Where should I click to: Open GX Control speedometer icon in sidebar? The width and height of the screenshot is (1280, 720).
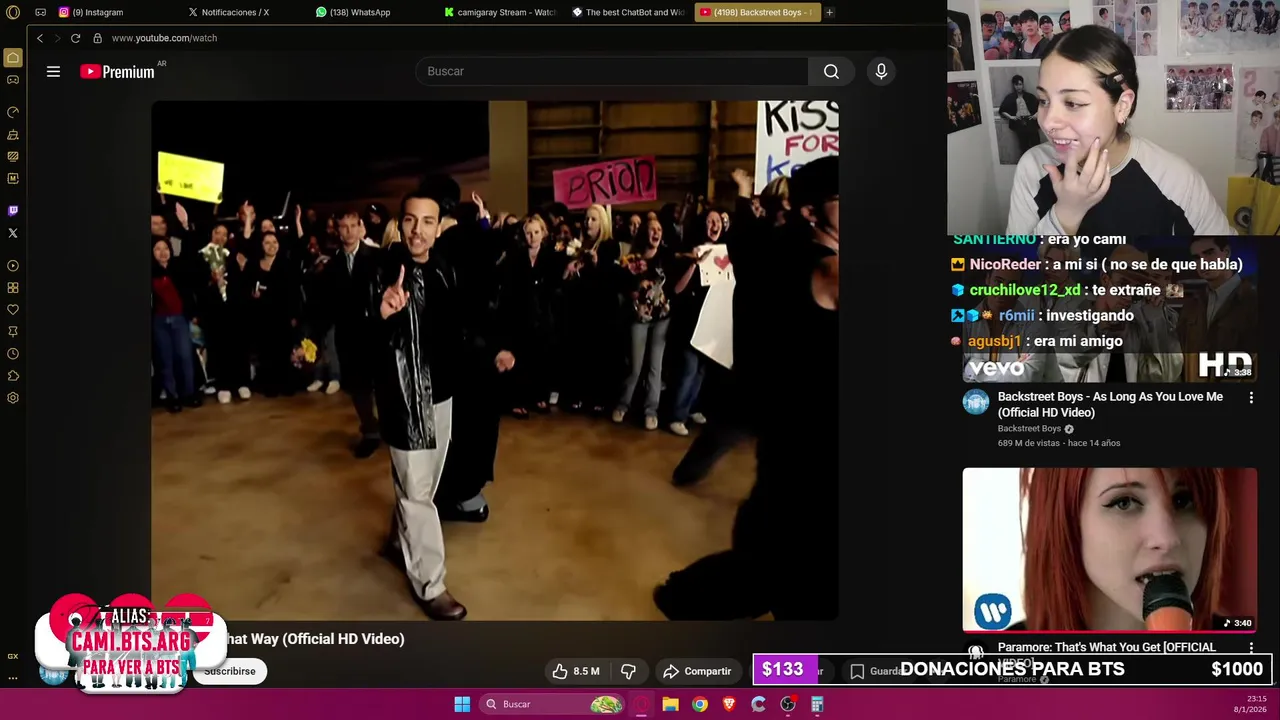point(13,112)
